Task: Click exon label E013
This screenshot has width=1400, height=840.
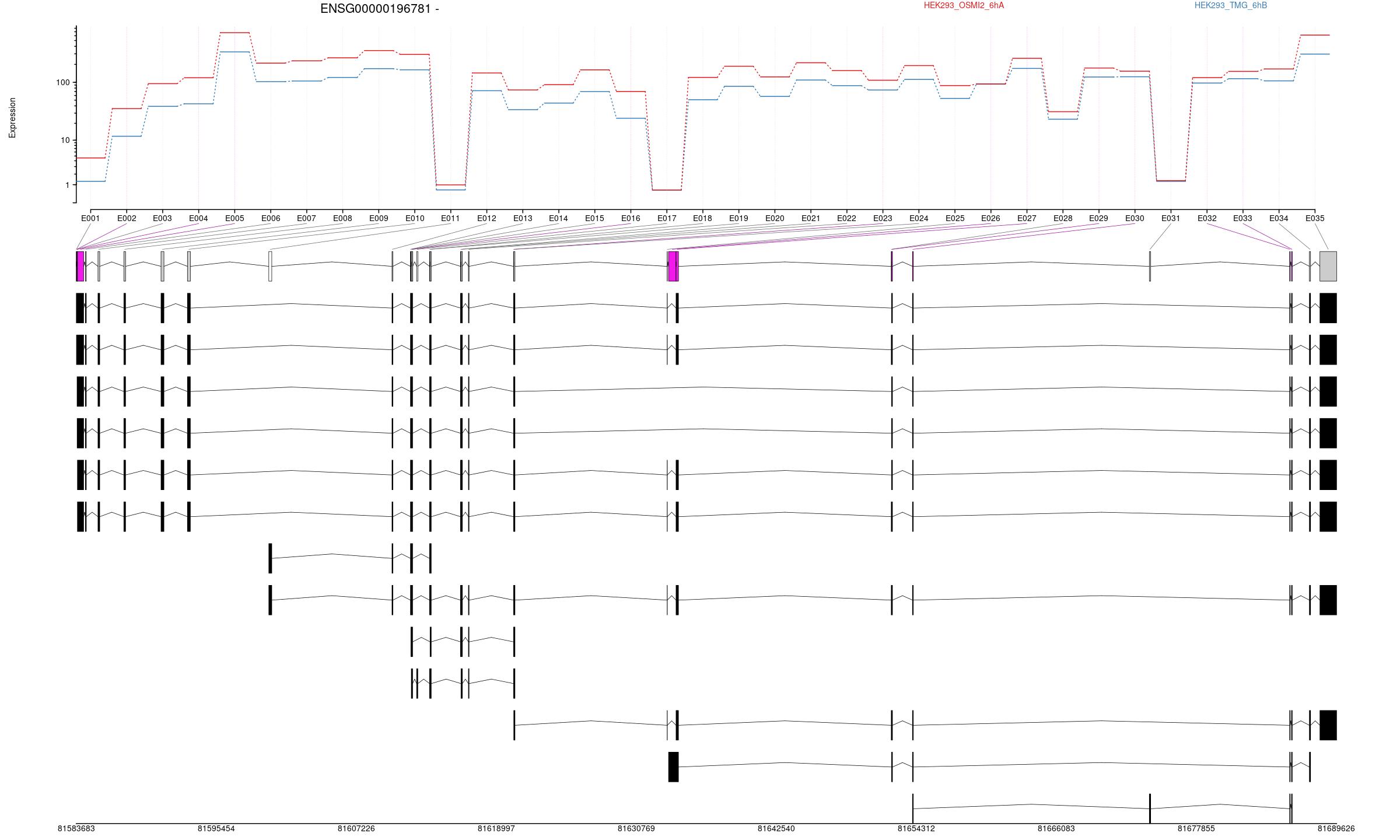Action: [x=523, y=219]
